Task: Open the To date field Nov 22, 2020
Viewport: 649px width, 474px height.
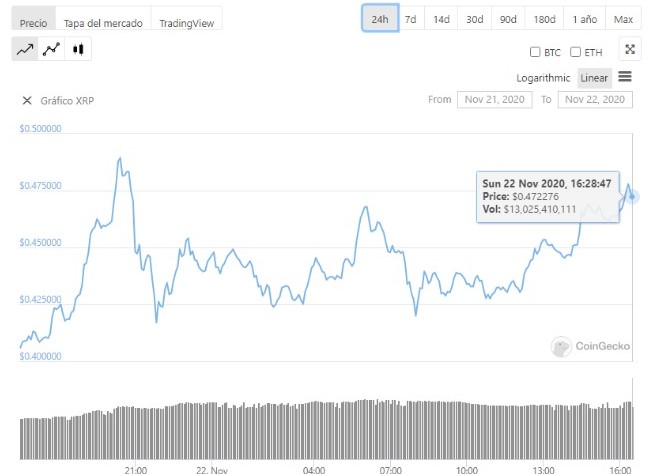Action: pos(595,100)
